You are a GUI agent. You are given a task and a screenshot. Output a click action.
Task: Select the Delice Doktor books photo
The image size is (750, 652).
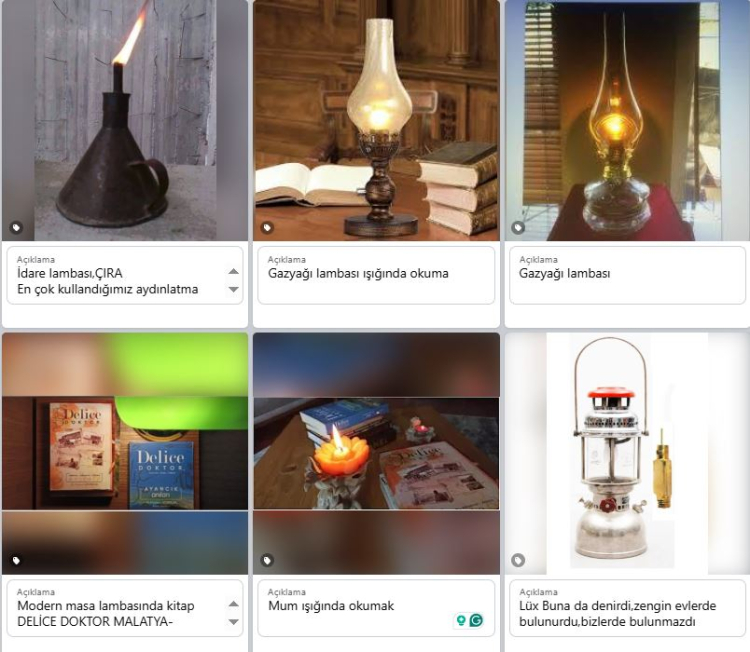(125, 453)
